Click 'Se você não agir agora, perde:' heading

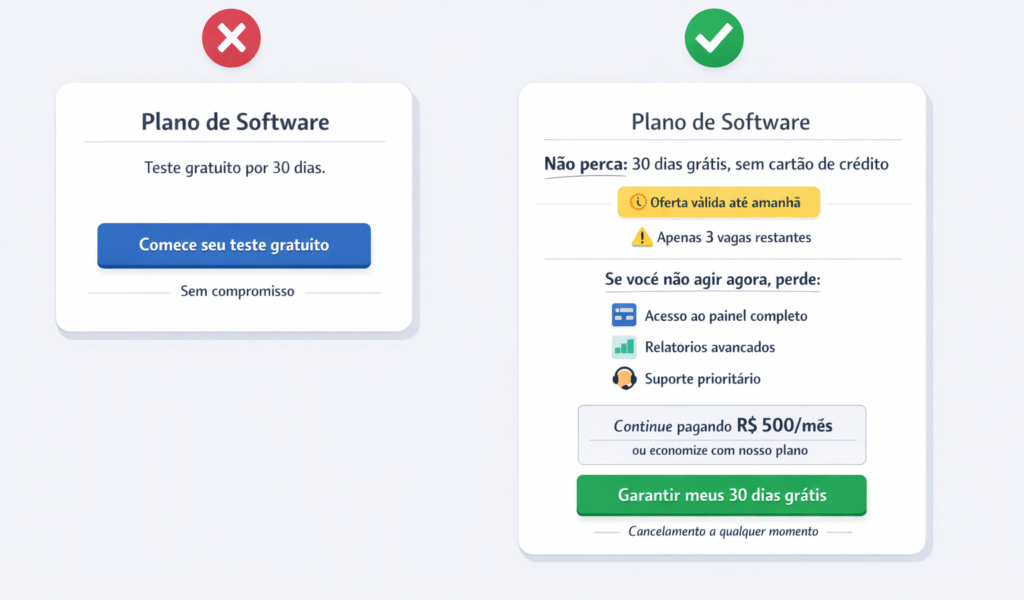(x=713, y=280)
